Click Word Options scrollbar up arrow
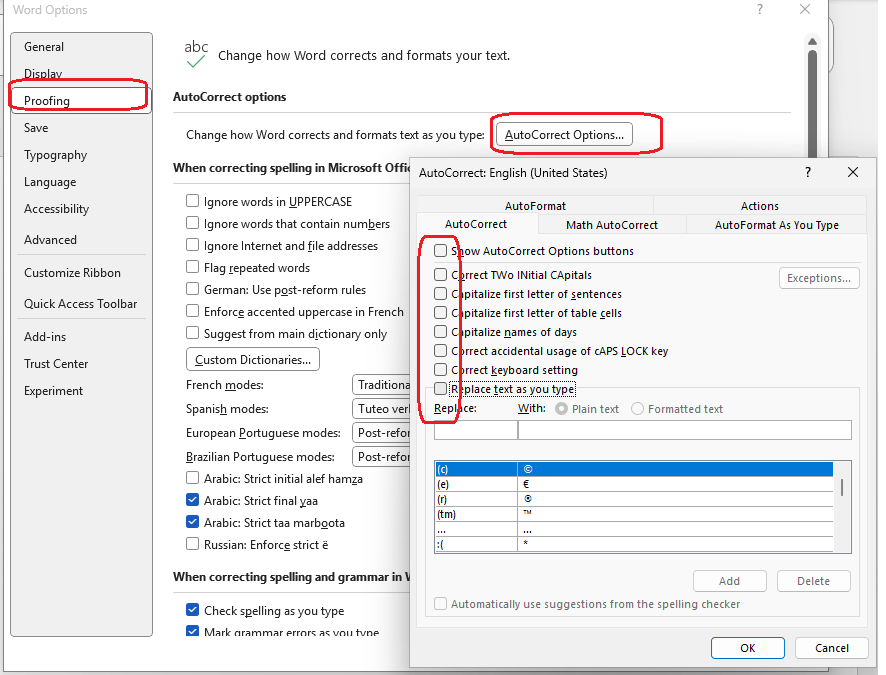 (x=813, y=42)
